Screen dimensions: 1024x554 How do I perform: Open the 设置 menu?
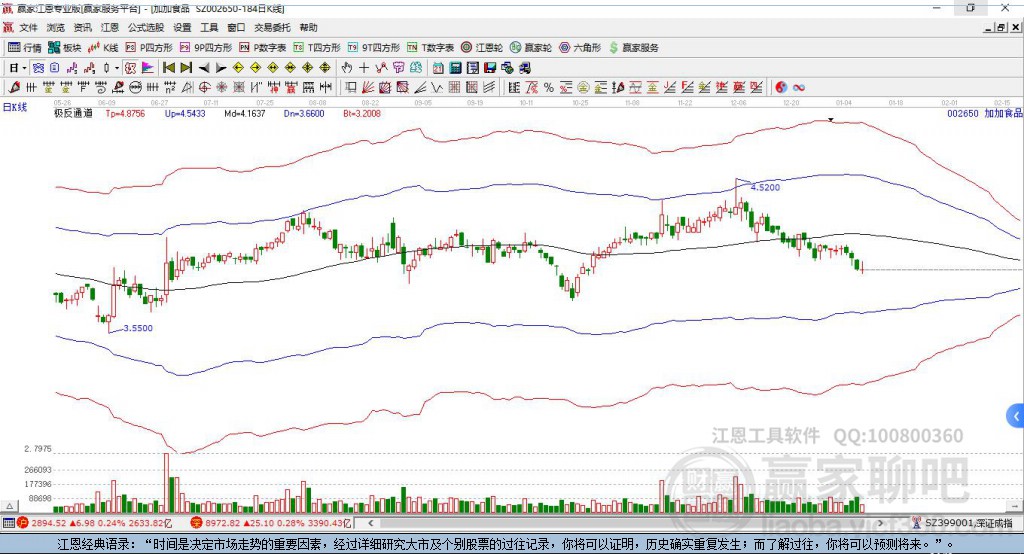[182, 27]
